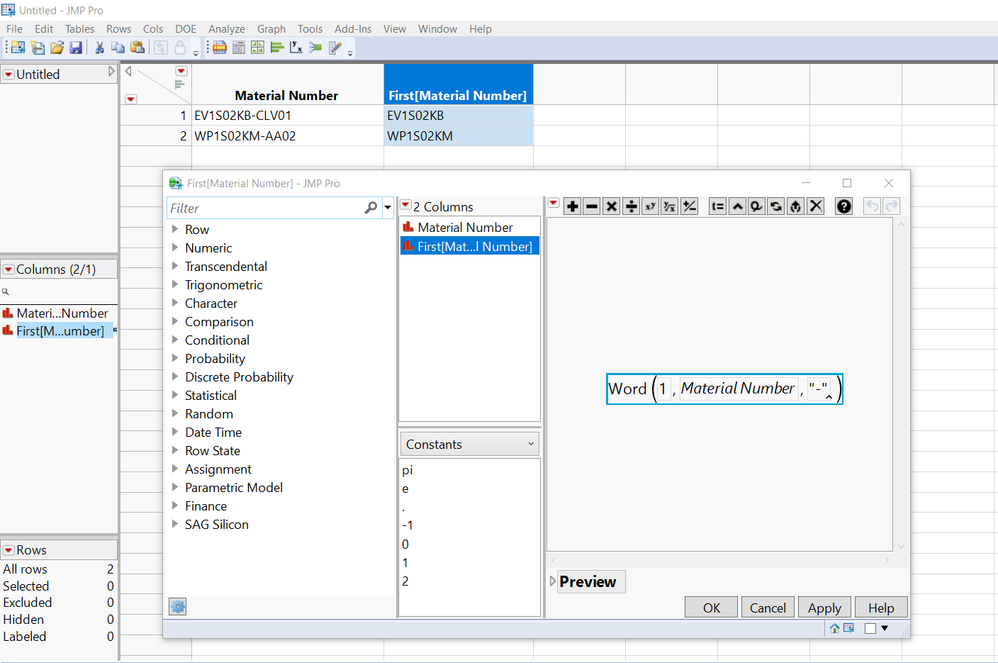This screenshot has width=998, height=663.
Task: Select the constant -1 in Constants list
Action: pyautogui.click(x=407, y=526)
